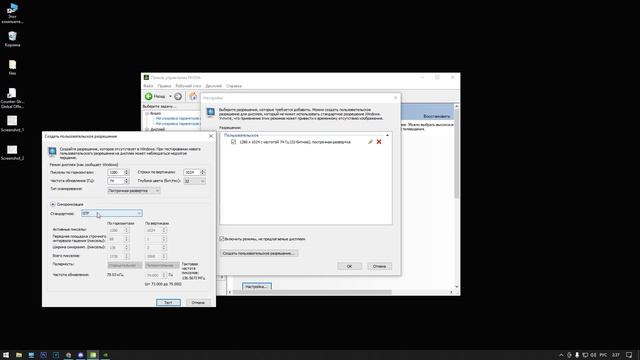
Task: Open the Файл menu in NVIDIA Control Panel
Action: point(148,86)
